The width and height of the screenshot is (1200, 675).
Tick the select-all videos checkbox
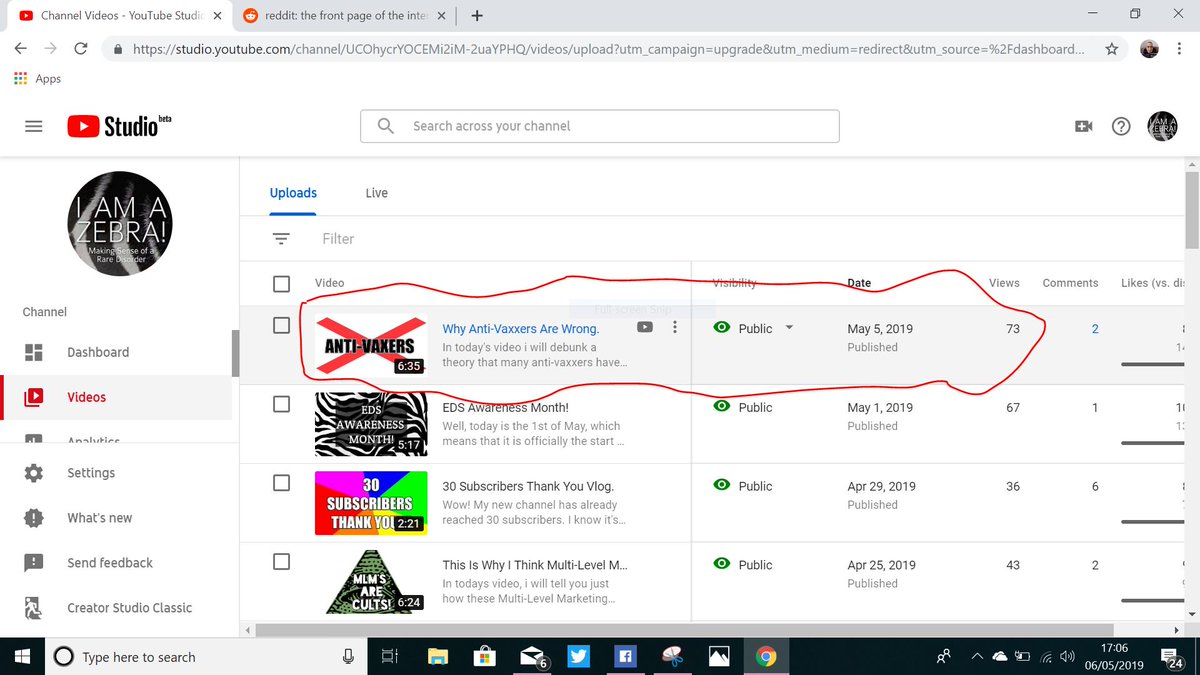[282, 283]
